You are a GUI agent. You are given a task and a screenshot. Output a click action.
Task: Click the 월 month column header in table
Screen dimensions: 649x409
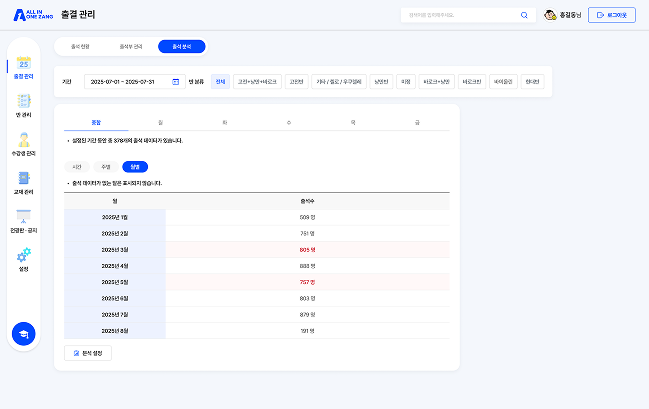tap(115, 201)
